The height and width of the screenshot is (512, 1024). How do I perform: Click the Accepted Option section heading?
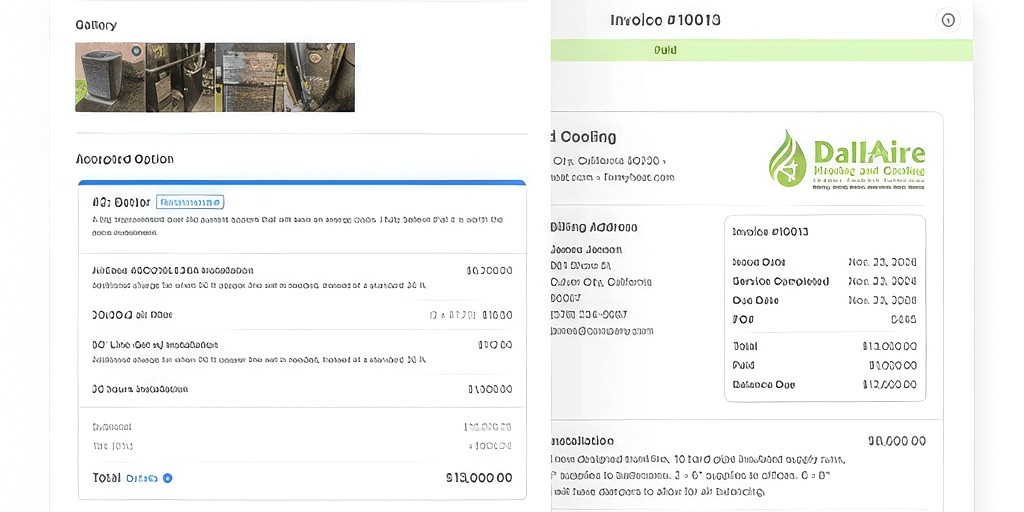tap(125, 159)
